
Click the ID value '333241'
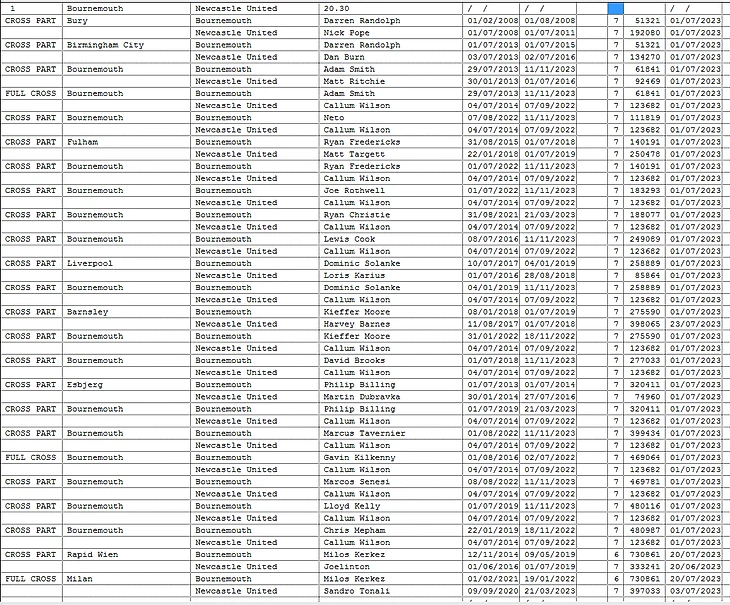click(645, 566)
